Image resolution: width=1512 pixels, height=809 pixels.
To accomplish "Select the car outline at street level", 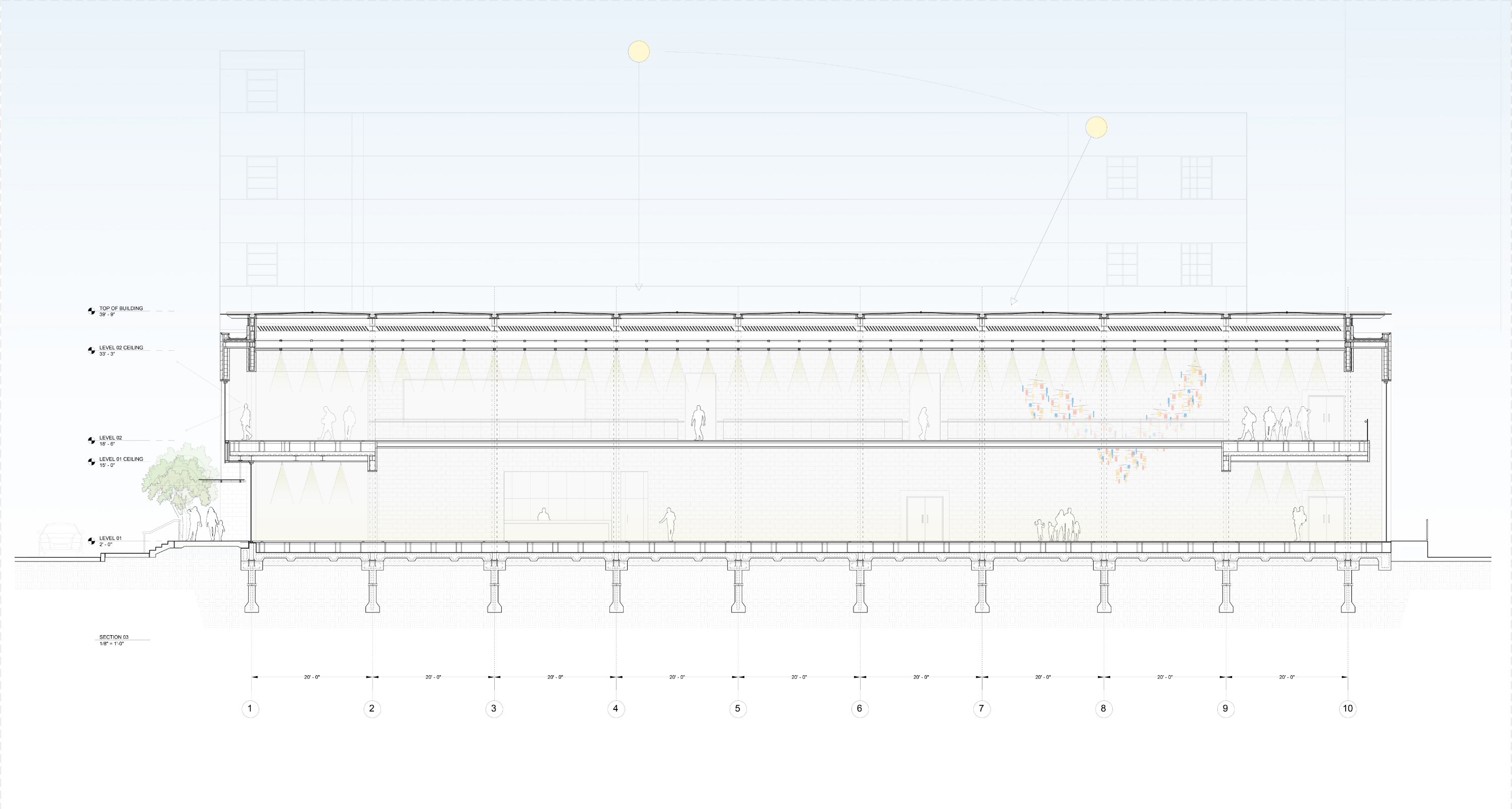I will click(61, 539).
